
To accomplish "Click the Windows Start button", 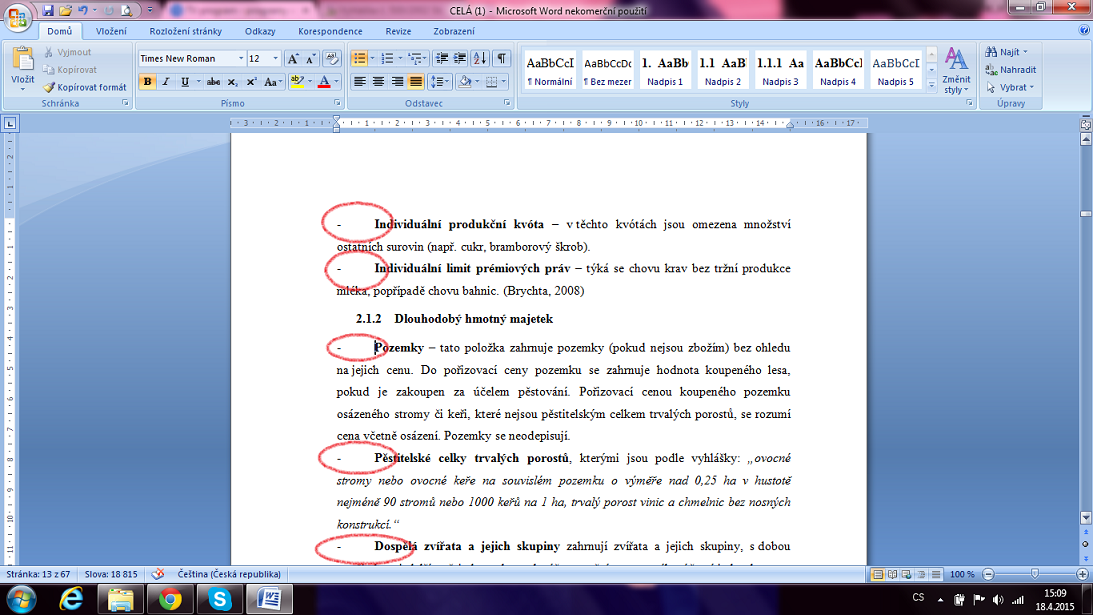I will click(22, 599).
